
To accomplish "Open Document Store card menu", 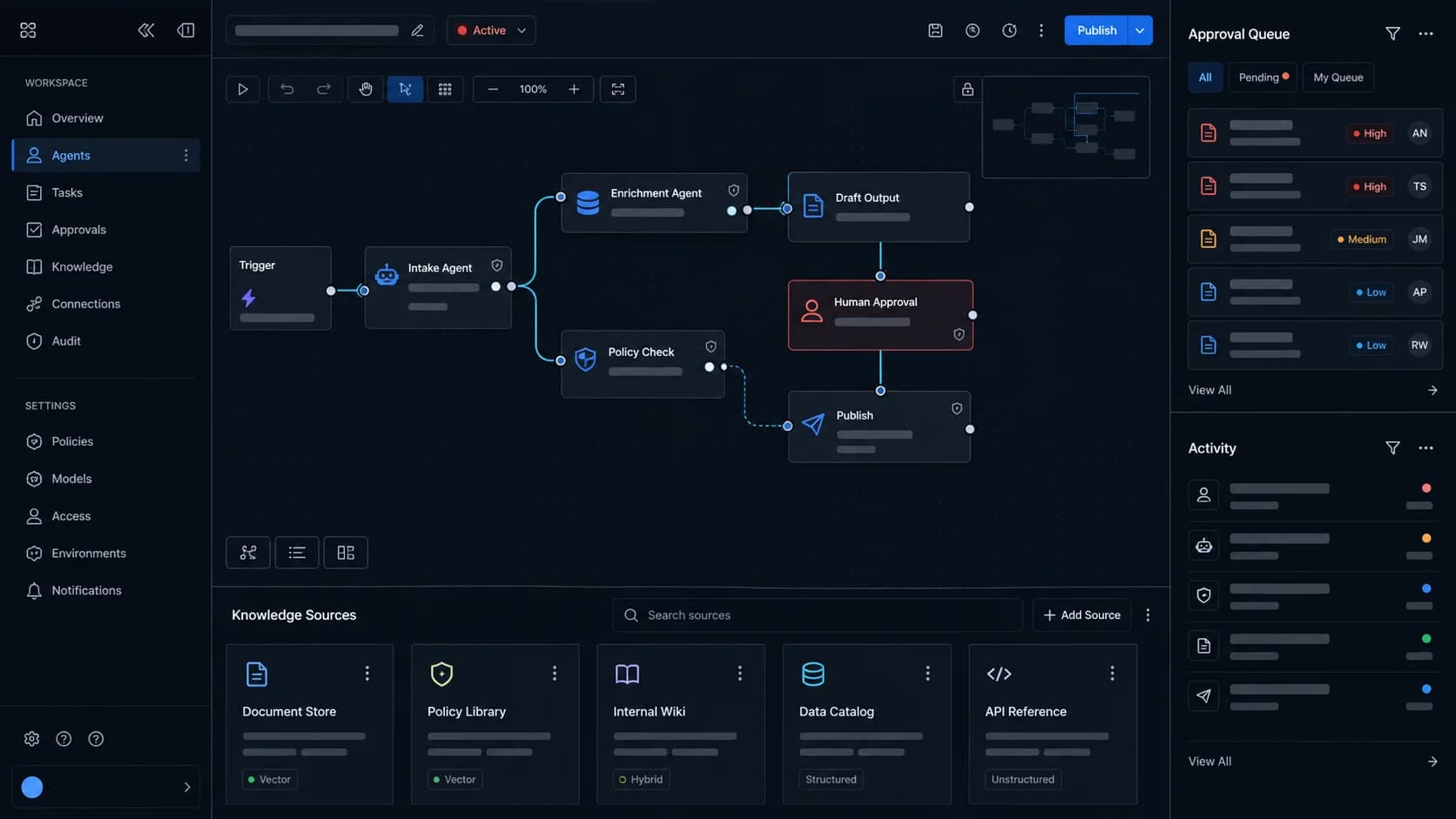I will pos(367,674).
